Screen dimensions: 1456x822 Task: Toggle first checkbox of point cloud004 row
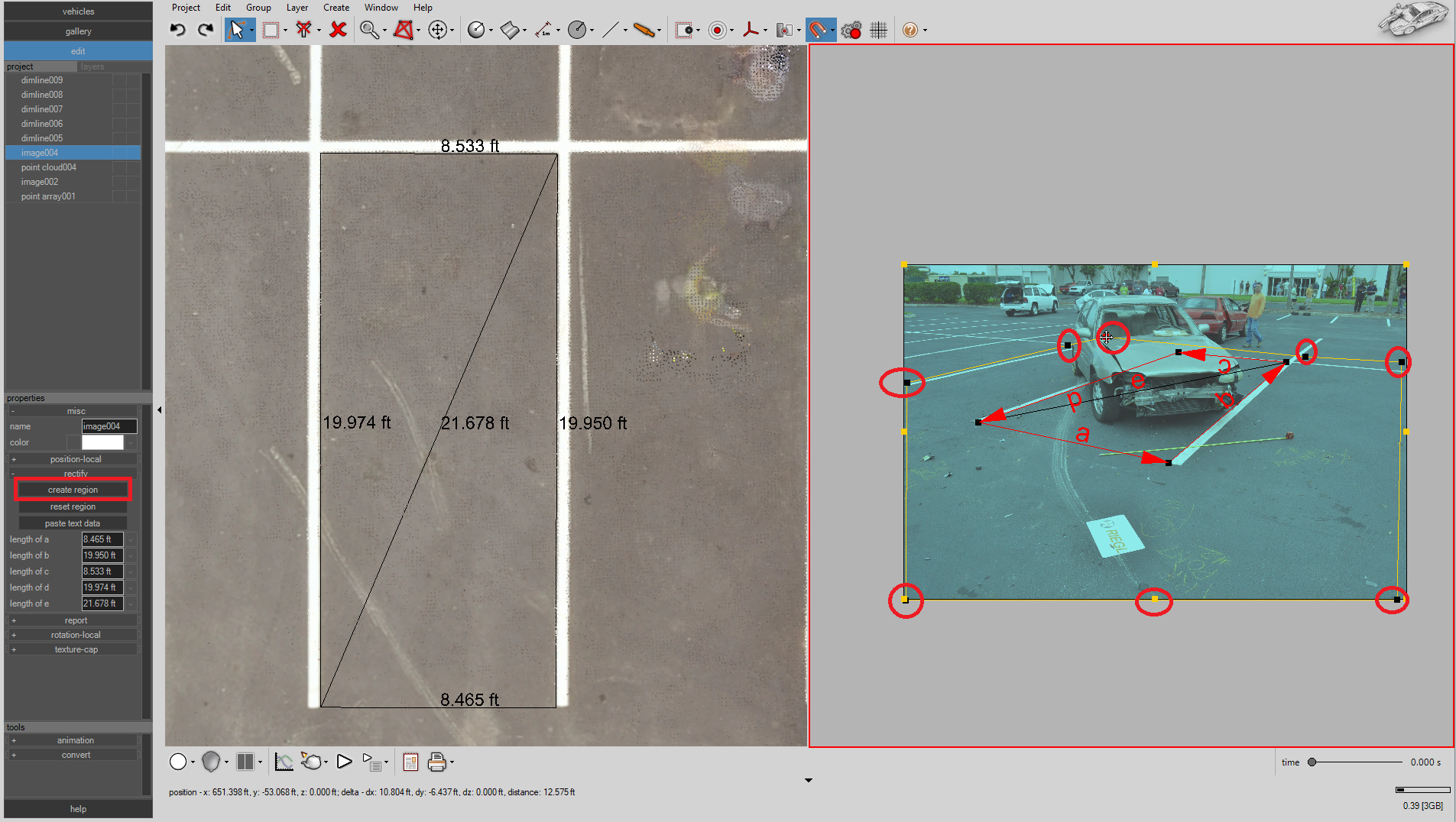pos(119,167)
